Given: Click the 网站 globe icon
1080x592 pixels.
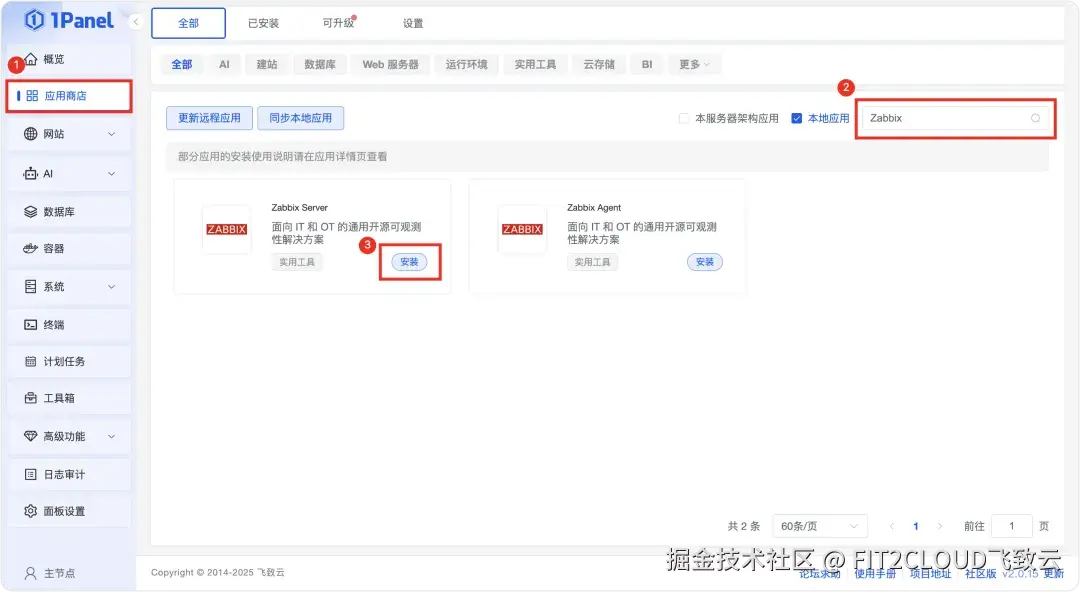Looking at the screenshot, I should (x=30, y=134).
